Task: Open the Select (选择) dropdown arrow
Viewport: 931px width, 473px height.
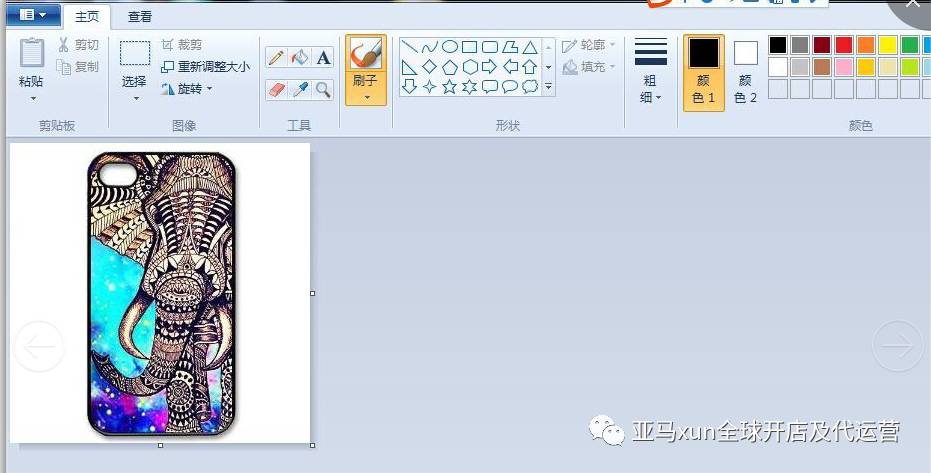Action: (x=135, y=99)
